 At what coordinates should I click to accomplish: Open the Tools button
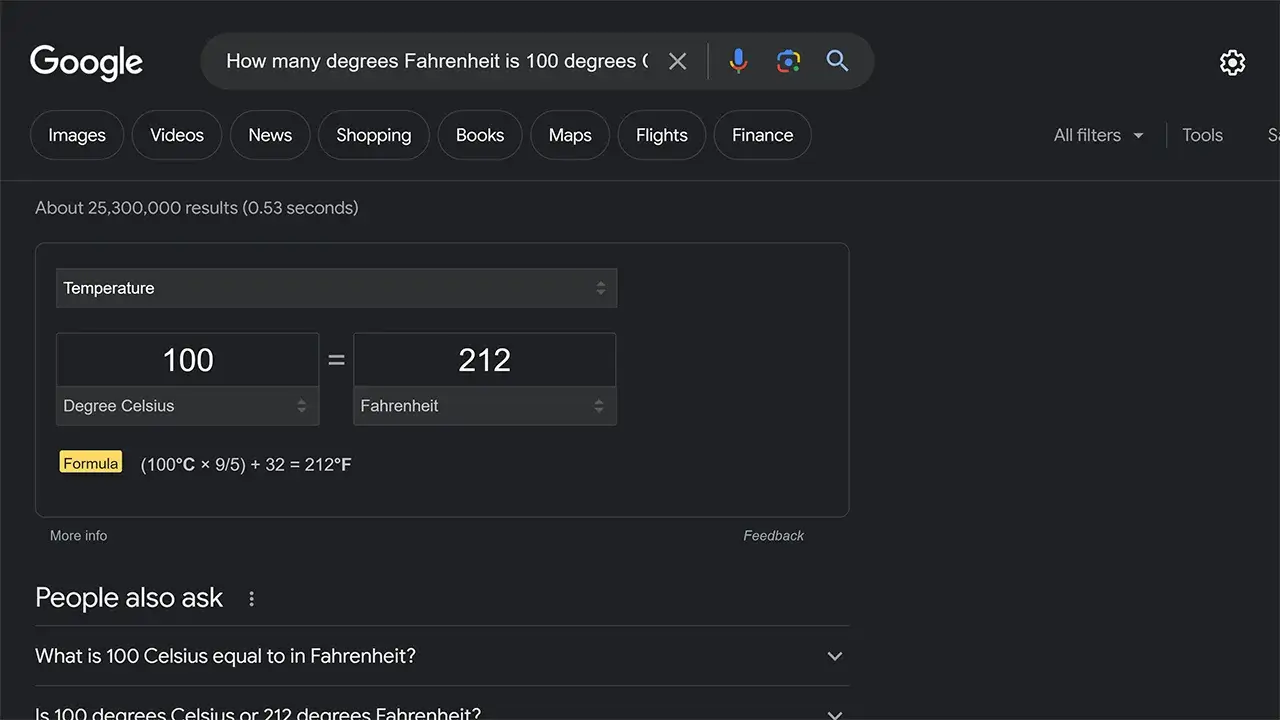(1202, 135)
